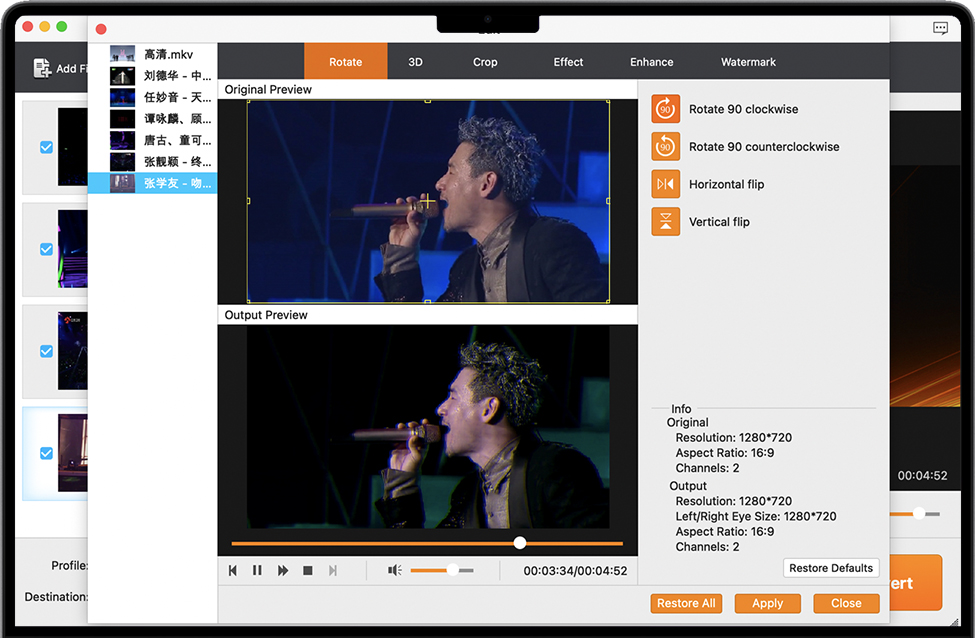The image size is (975, 638).
Task: Click the Rotate 90 counterclockwise icon
Action: pos(665,147)
